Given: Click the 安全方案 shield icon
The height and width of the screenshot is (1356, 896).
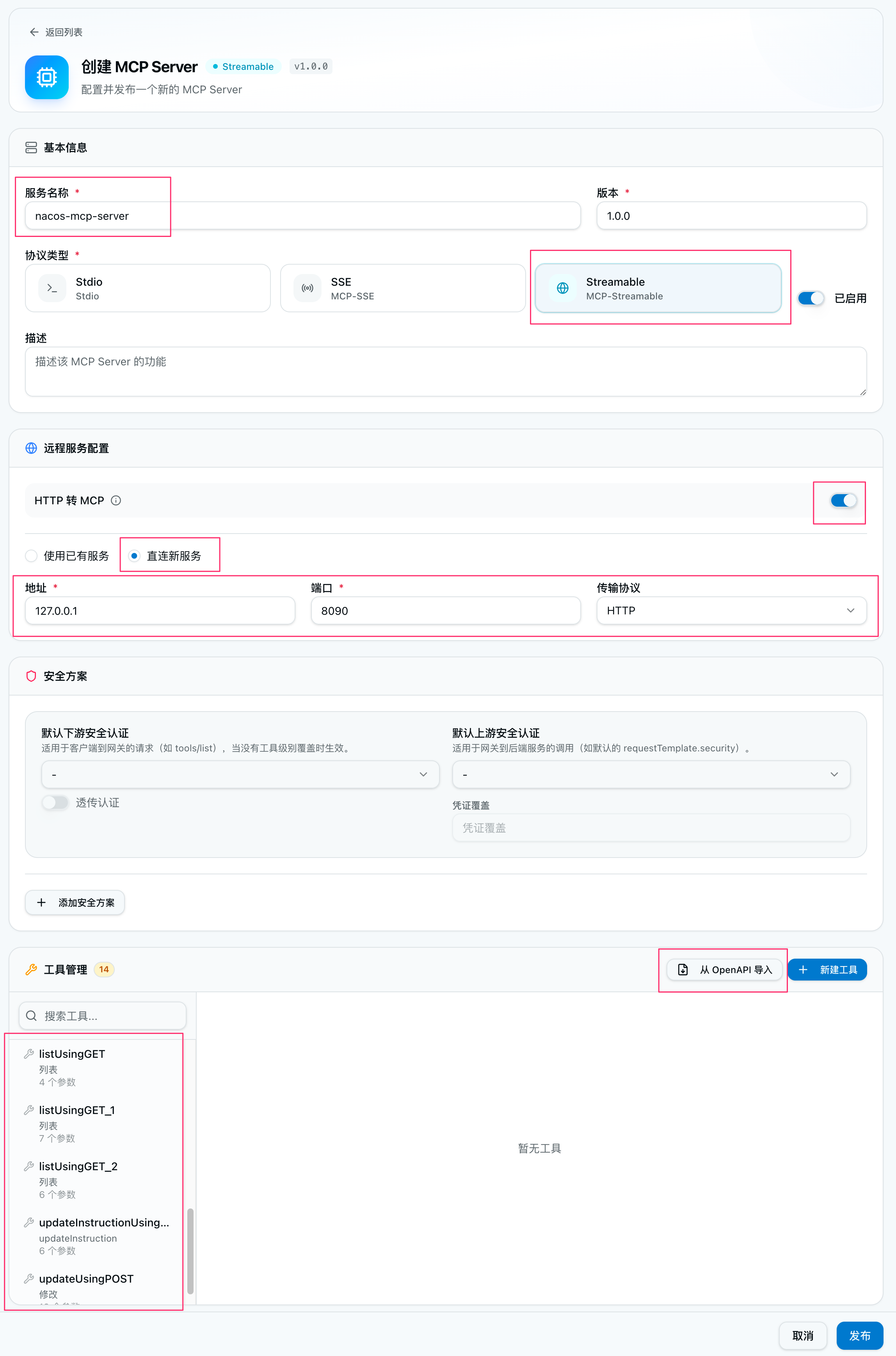Looking at the screenshot, I should pos(32,676).
